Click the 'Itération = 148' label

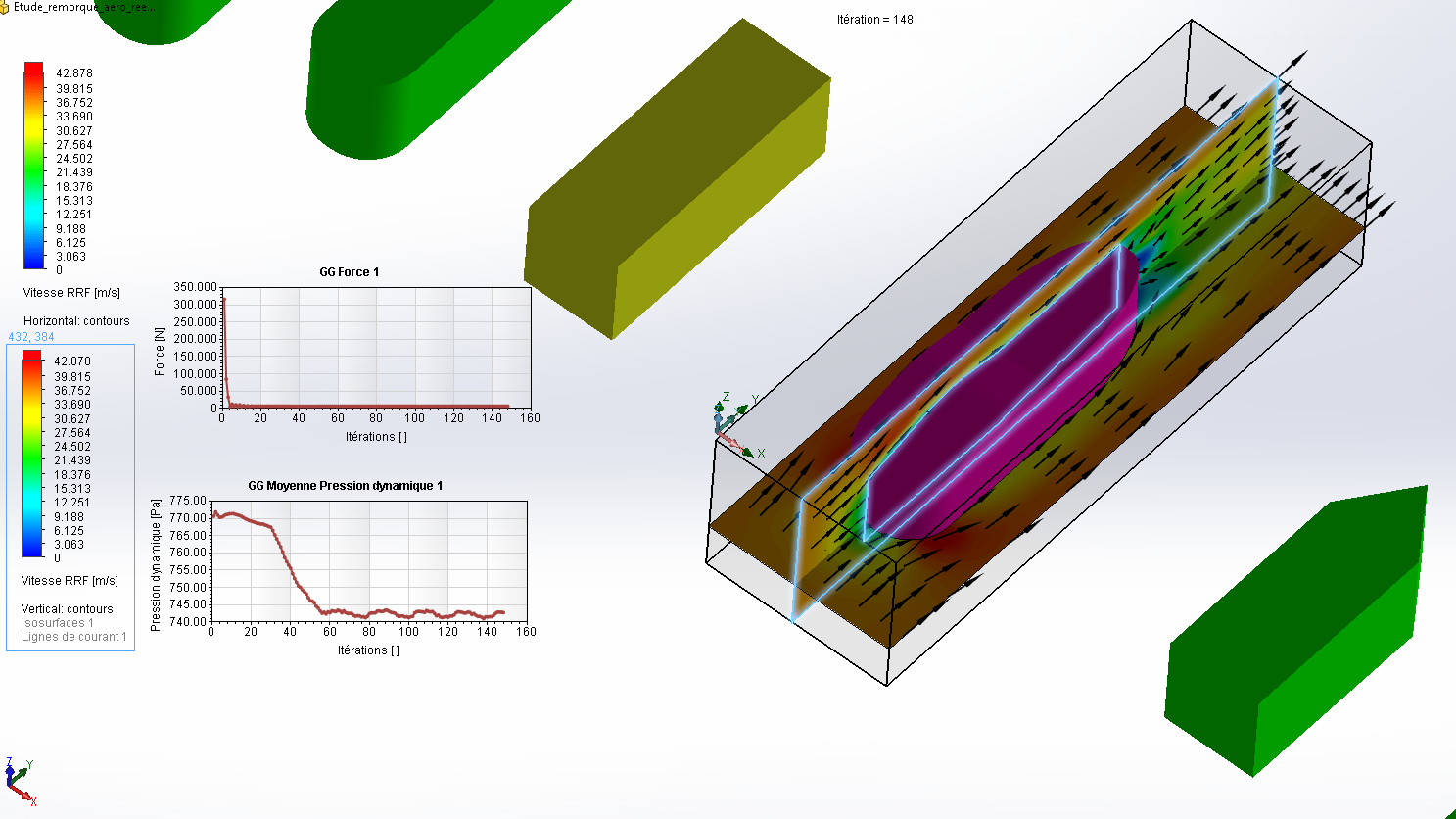875,20
